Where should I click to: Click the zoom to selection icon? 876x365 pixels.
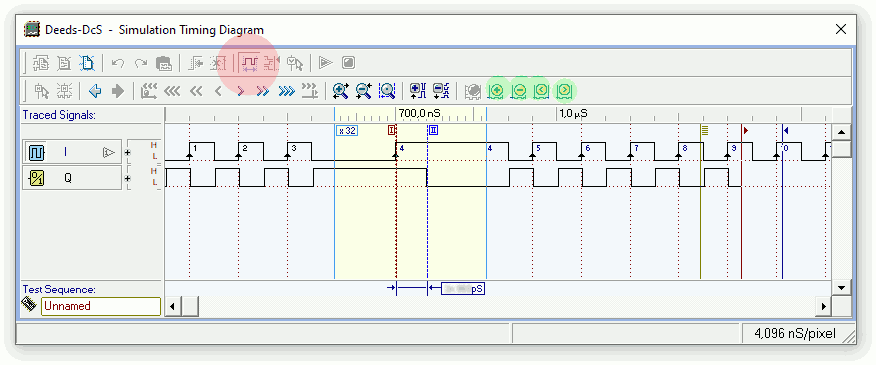pyautogui.click(x=387, y=91)
